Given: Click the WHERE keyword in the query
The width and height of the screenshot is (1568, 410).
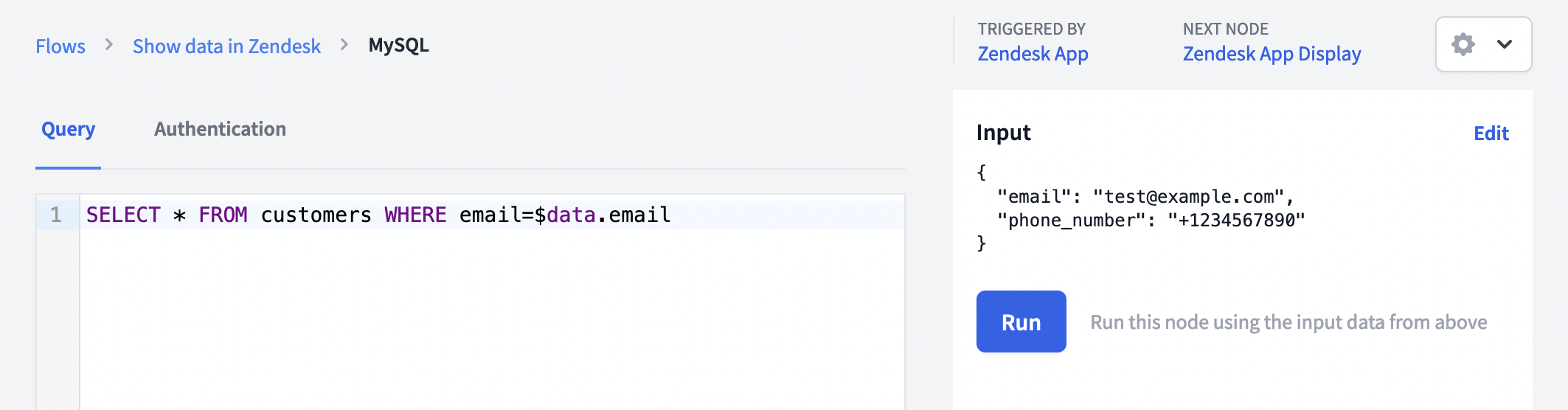Looking at the screenshot, I should coord(415,215).
